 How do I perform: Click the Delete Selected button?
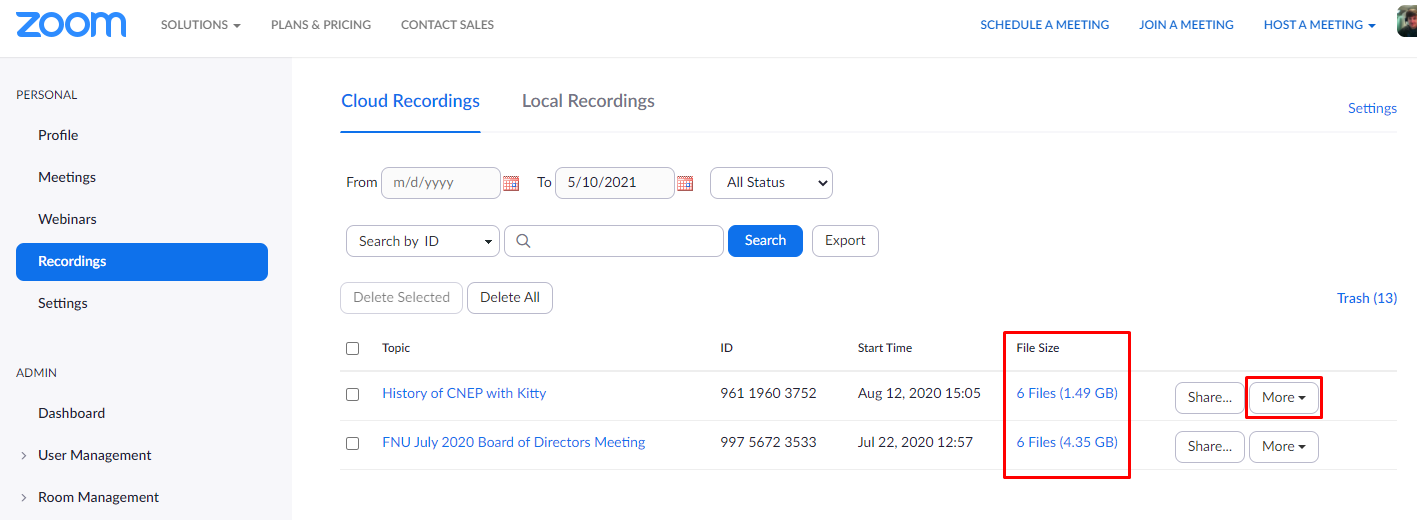pyautogui.click(x=402, y=298)
